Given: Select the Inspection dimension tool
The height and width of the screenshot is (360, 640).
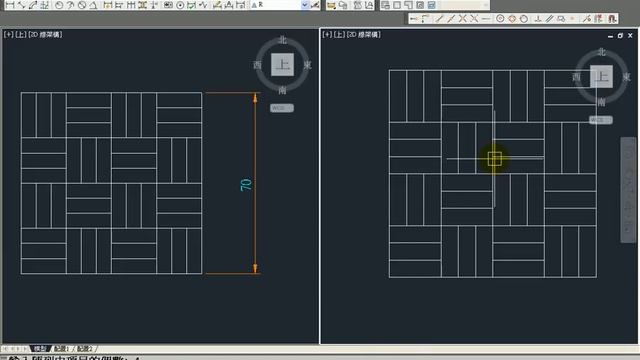Looking at the screenshot, I should tap(191, 5).
